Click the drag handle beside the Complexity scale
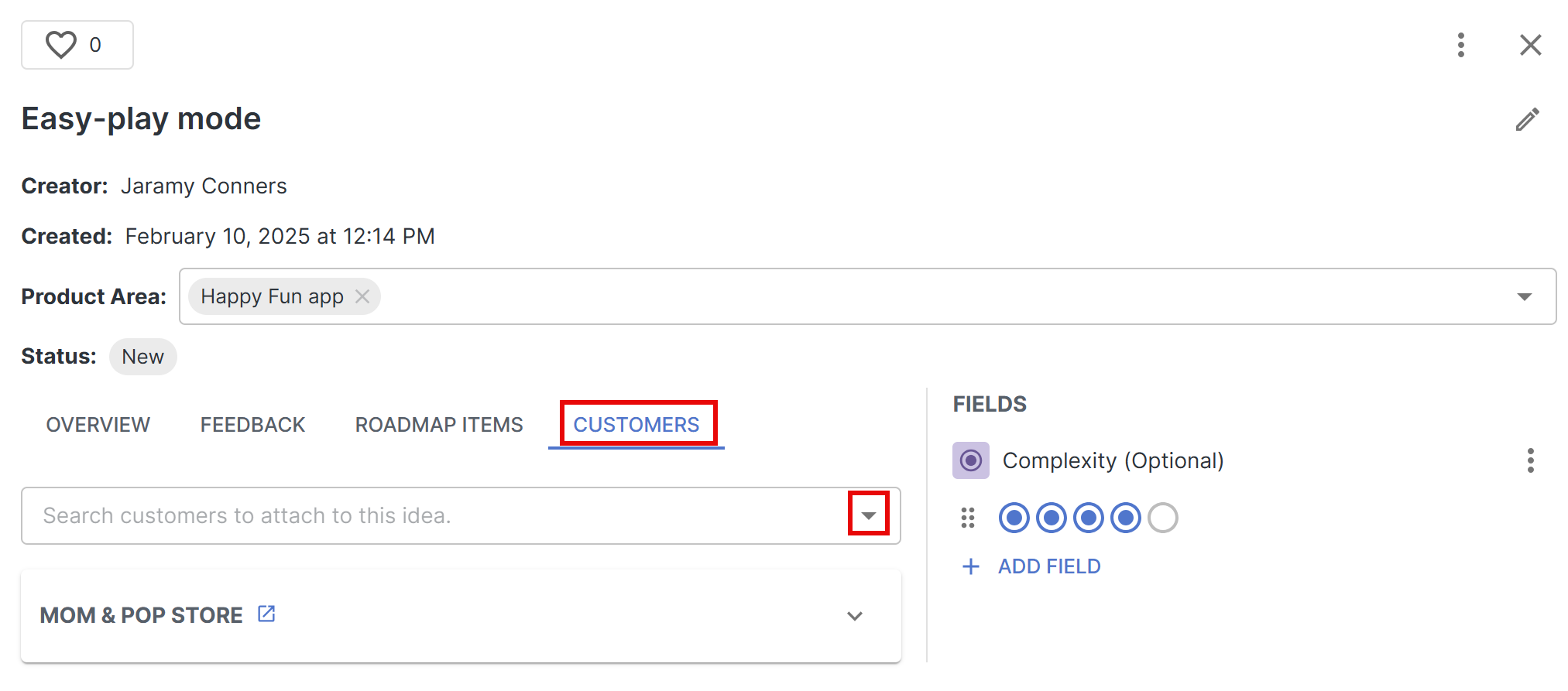This screenshot has width=1568, height=691. (x=967, y=517)
